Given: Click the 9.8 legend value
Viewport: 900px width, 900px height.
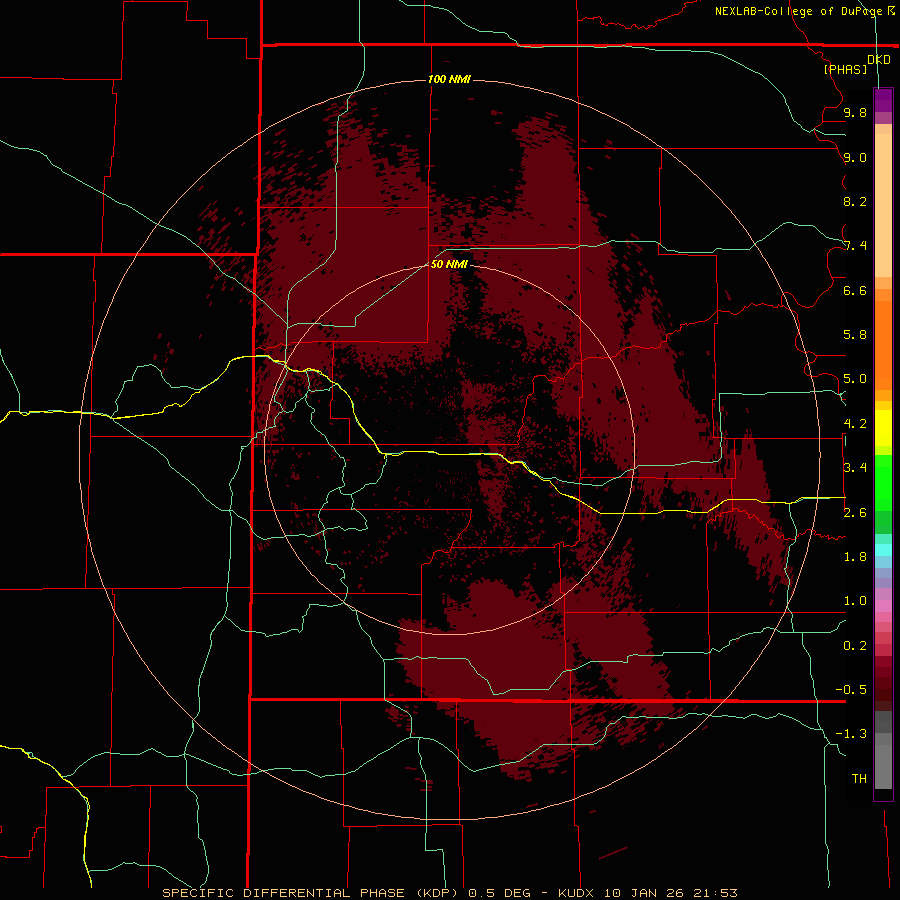Looking at the screenshot, I should pos(855,112).
